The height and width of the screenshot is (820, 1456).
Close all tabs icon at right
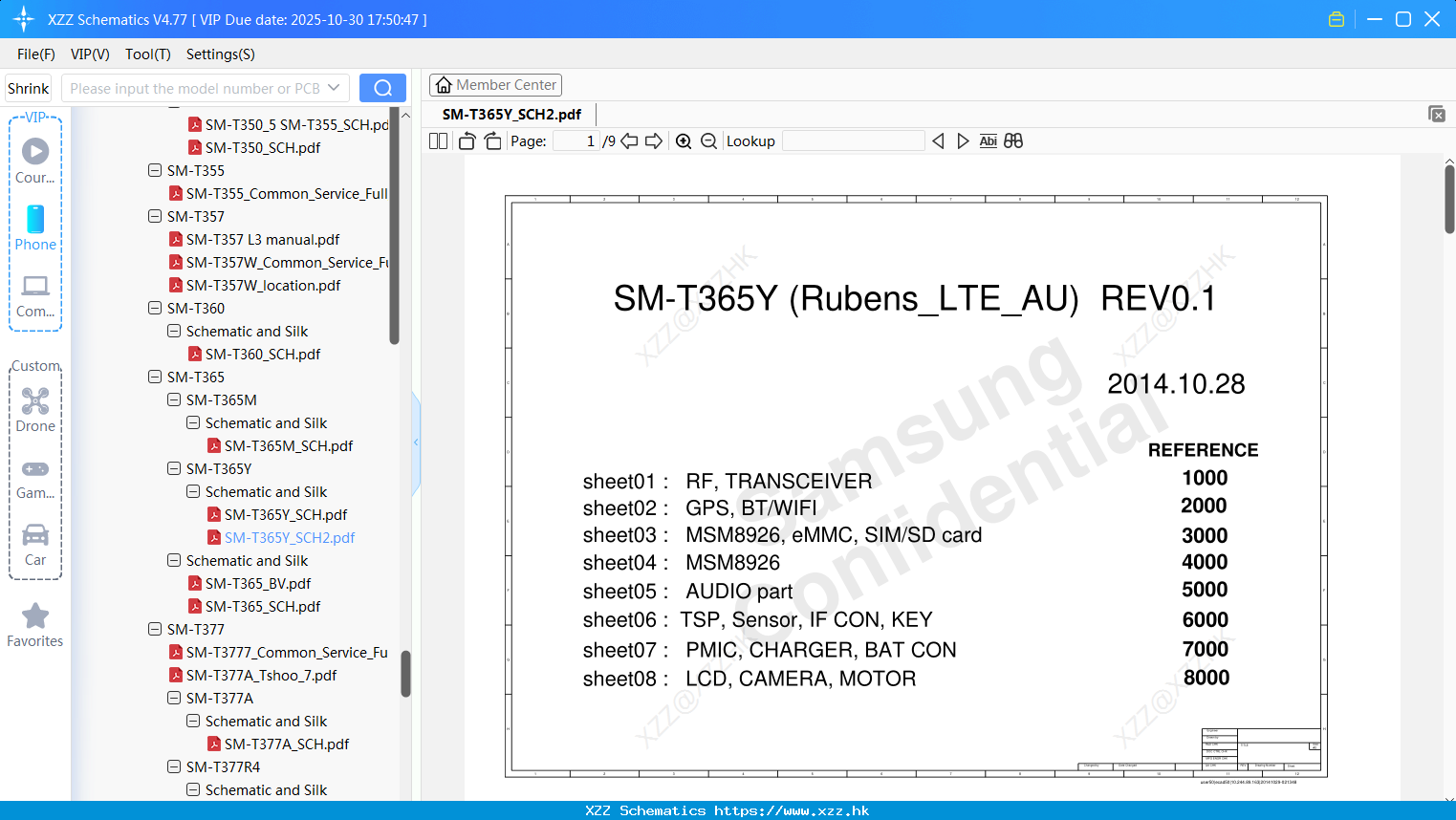[1436, 114]
